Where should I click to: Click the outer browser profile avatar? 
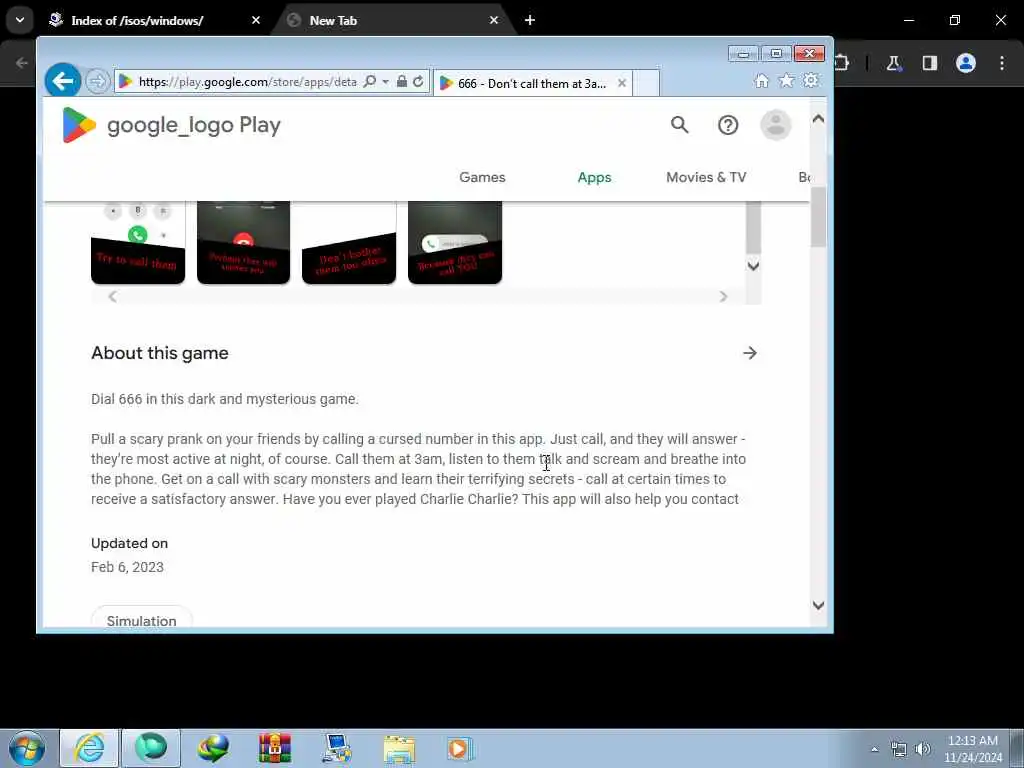point(966,63)
